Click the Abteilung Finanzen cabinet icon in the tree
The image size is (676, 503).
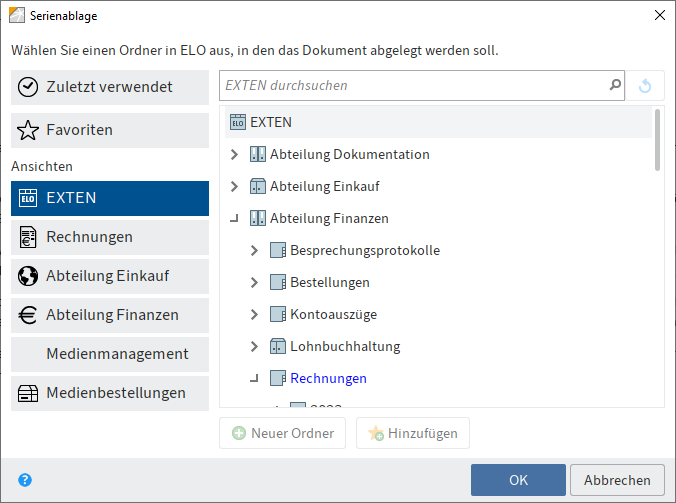(258, 218)
